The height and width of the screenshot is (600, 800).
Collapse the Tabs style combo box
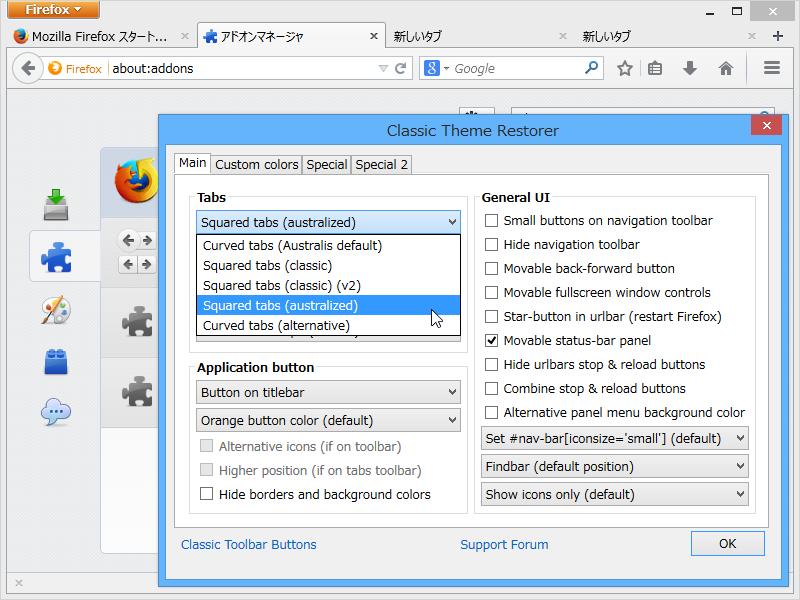(328, 222)
